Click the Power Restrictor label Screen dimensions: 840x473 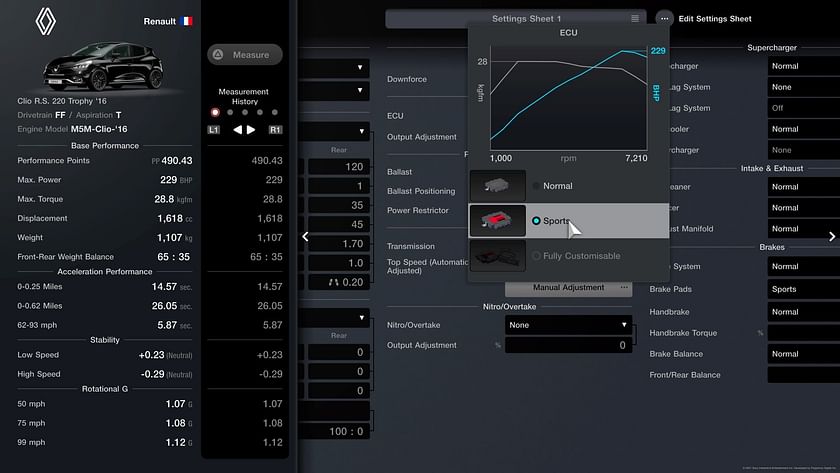click(418, 211)
